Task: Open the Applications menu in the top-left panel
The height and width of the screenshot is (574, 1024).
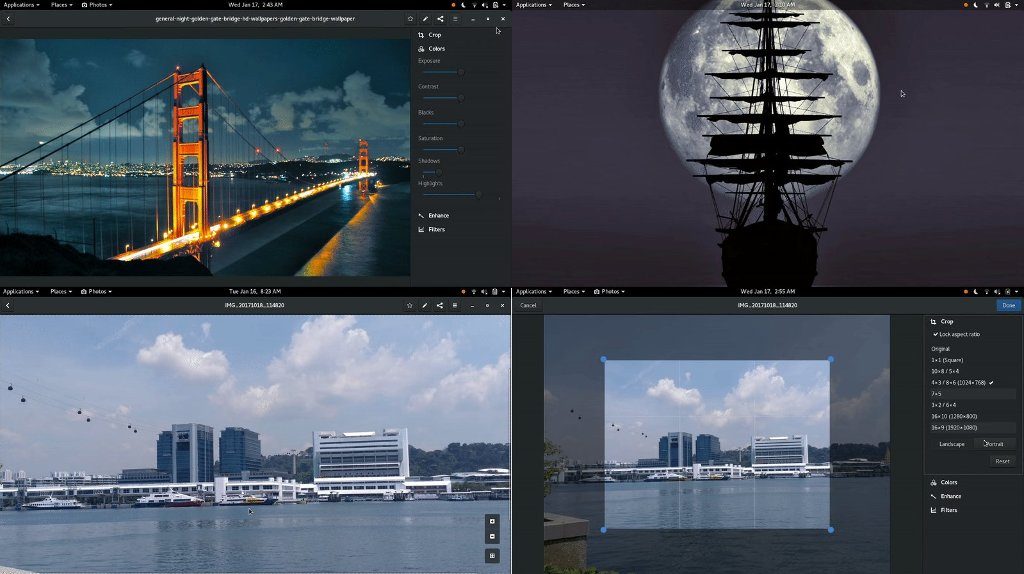Action: pos(20,5)
